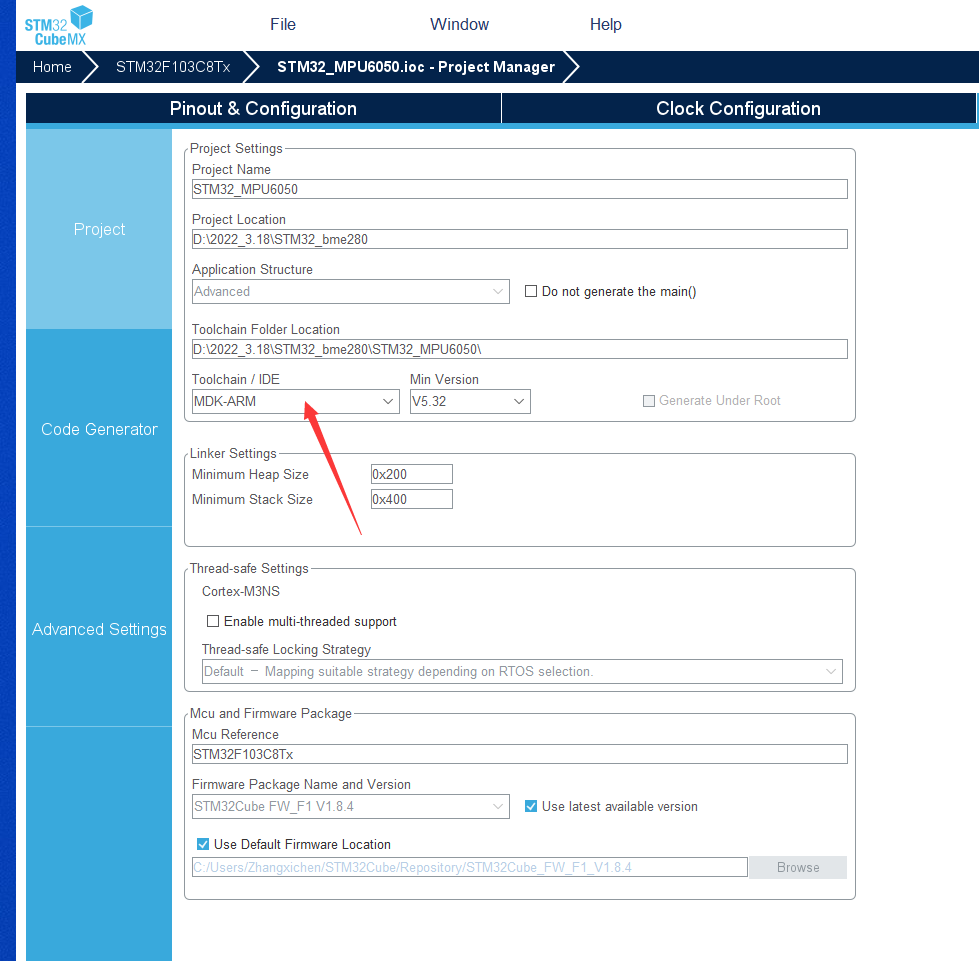The image size is (979, 961).
Task: Click the STM32CubeMX logo icon
Action: click(59, 26)
